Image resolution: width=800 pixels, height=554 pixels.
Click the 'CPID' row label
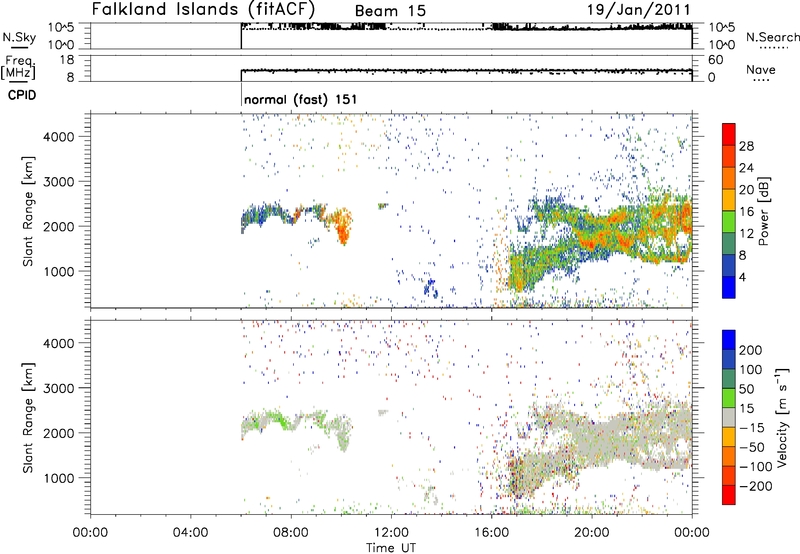click(x=22, y=95)
